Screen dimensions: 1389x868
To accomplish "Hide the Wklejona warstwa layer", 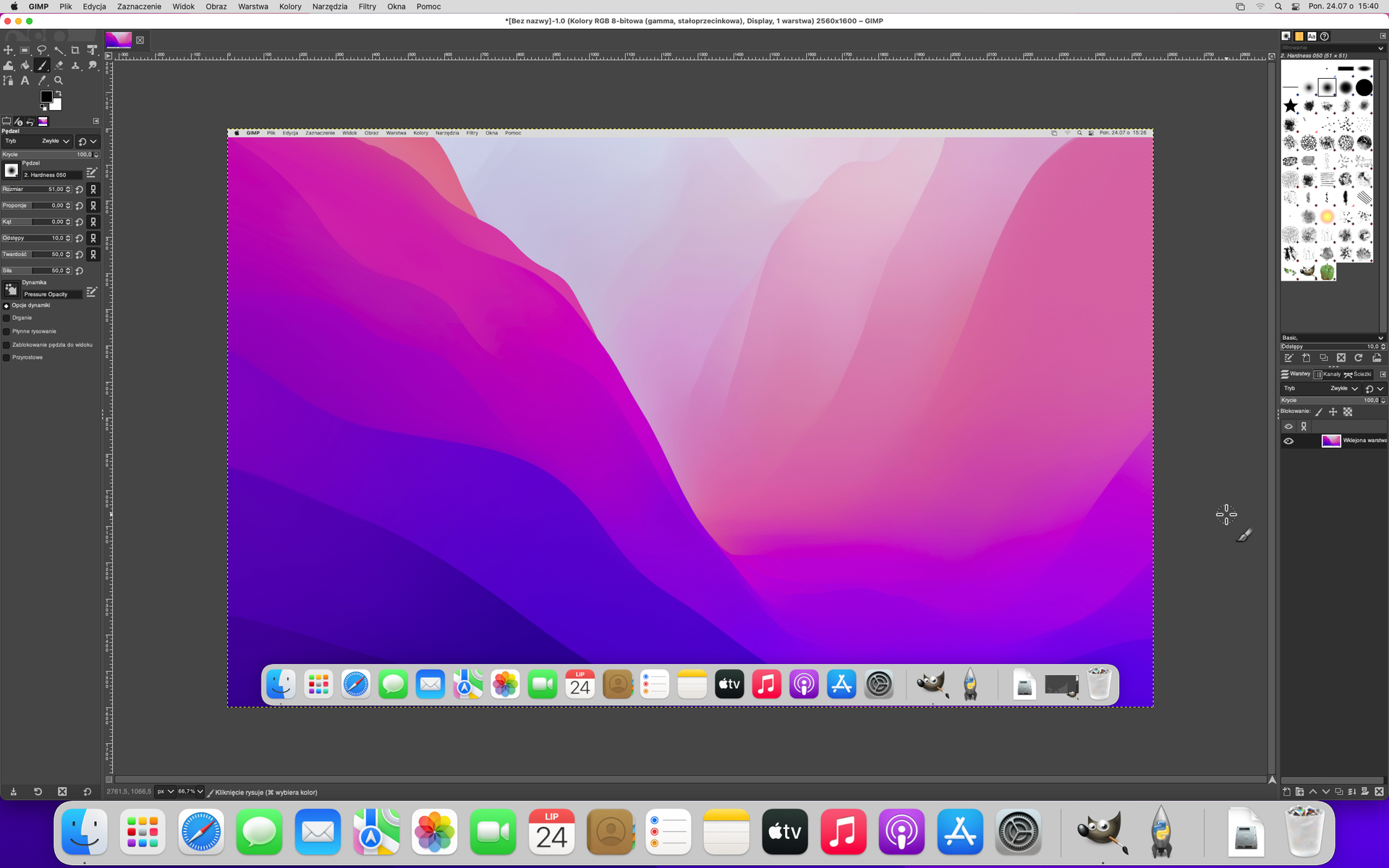I will (x=1288, y=441).
